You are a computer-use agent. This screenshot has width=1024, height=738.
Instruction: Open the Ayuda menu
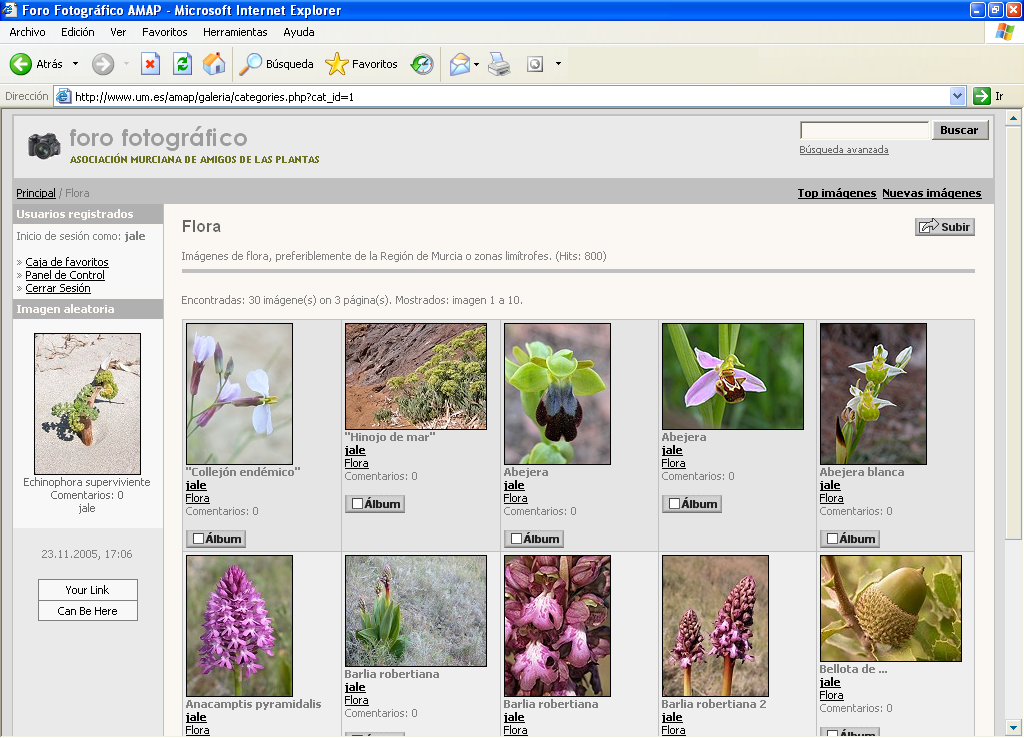click(x=298, y=32)
